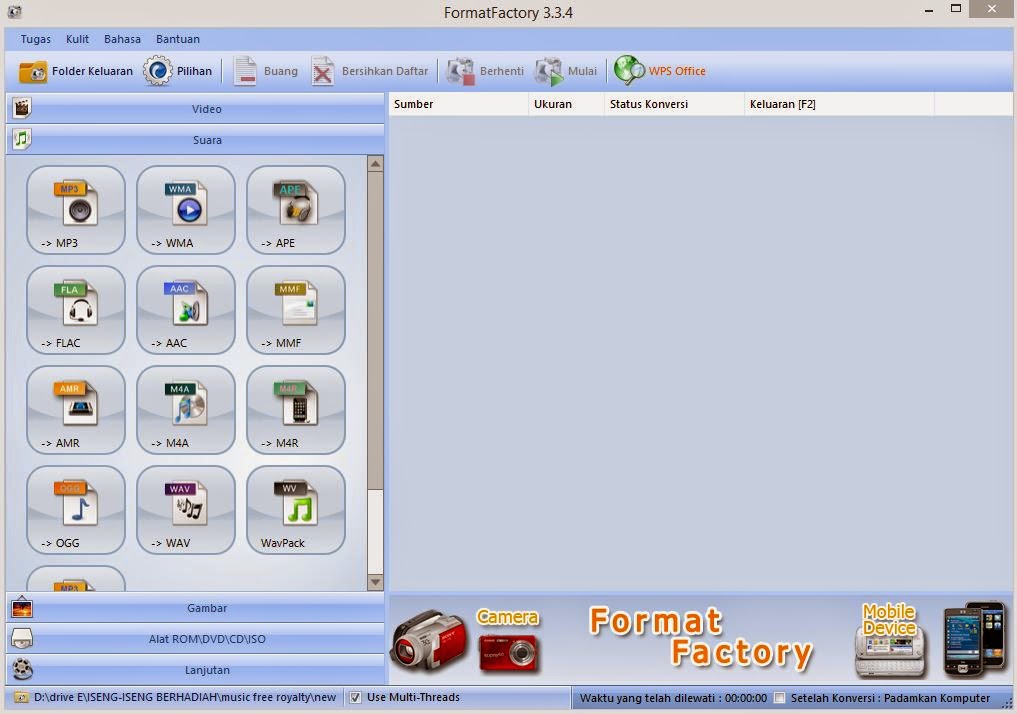The height and width of the screenshot is (714, 1017).
Task: Click the vertical scrollbar thumb in Suara panel
Action: [376, 331]
